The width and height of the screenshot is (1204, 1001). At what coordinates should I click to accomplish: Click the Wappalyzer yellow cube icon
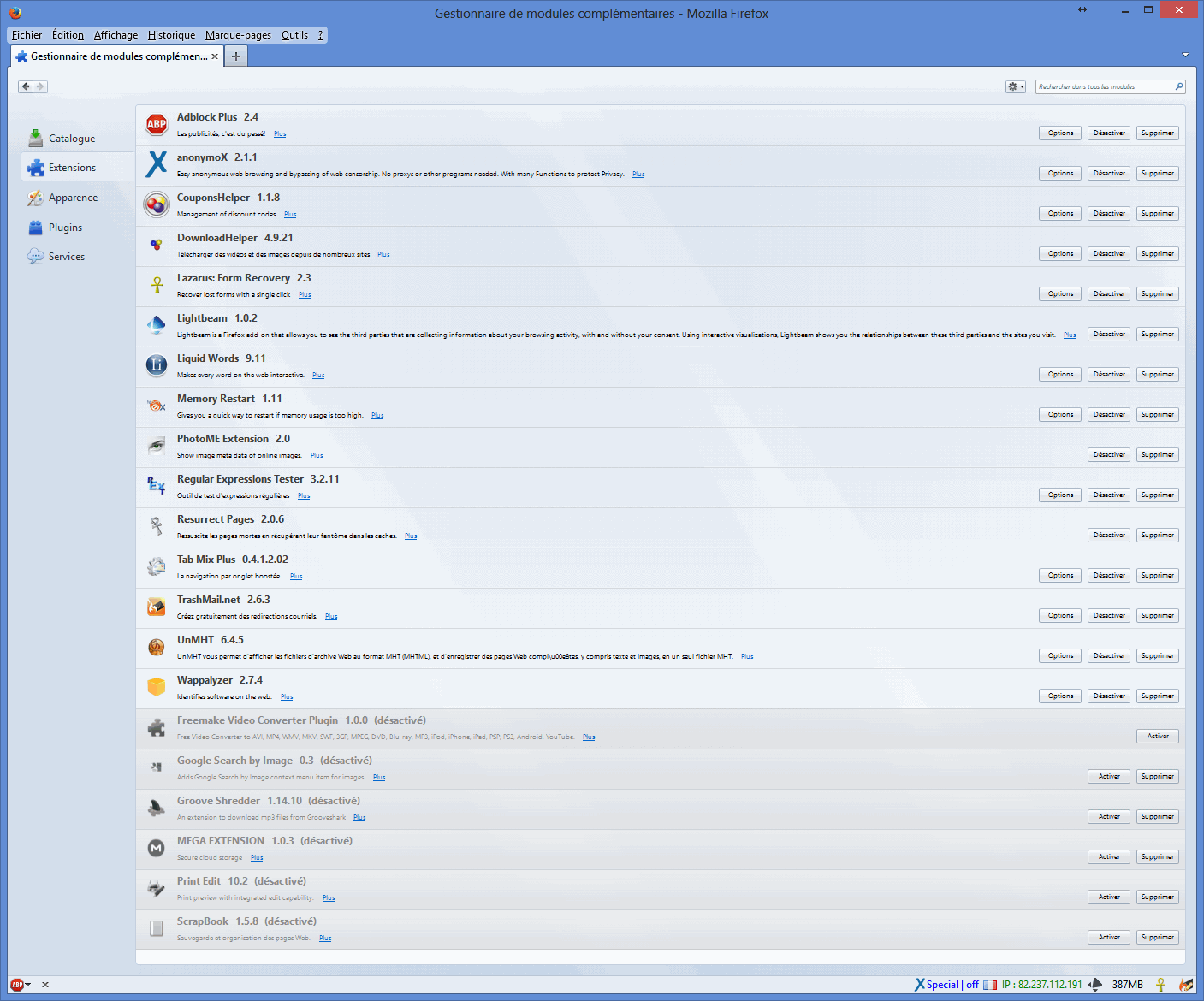pyautogui.click(x=157, y=687)
